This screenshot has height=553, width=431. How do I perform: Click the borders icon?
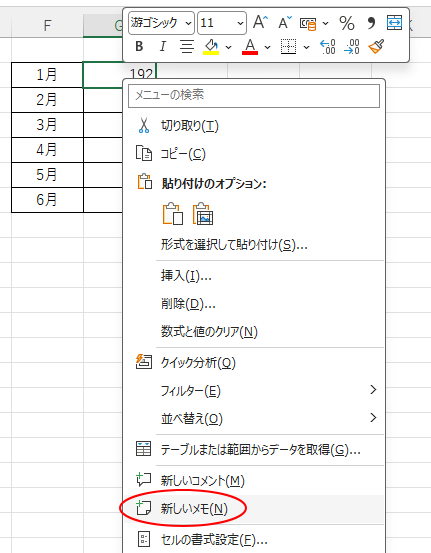[x=288, y=46]
